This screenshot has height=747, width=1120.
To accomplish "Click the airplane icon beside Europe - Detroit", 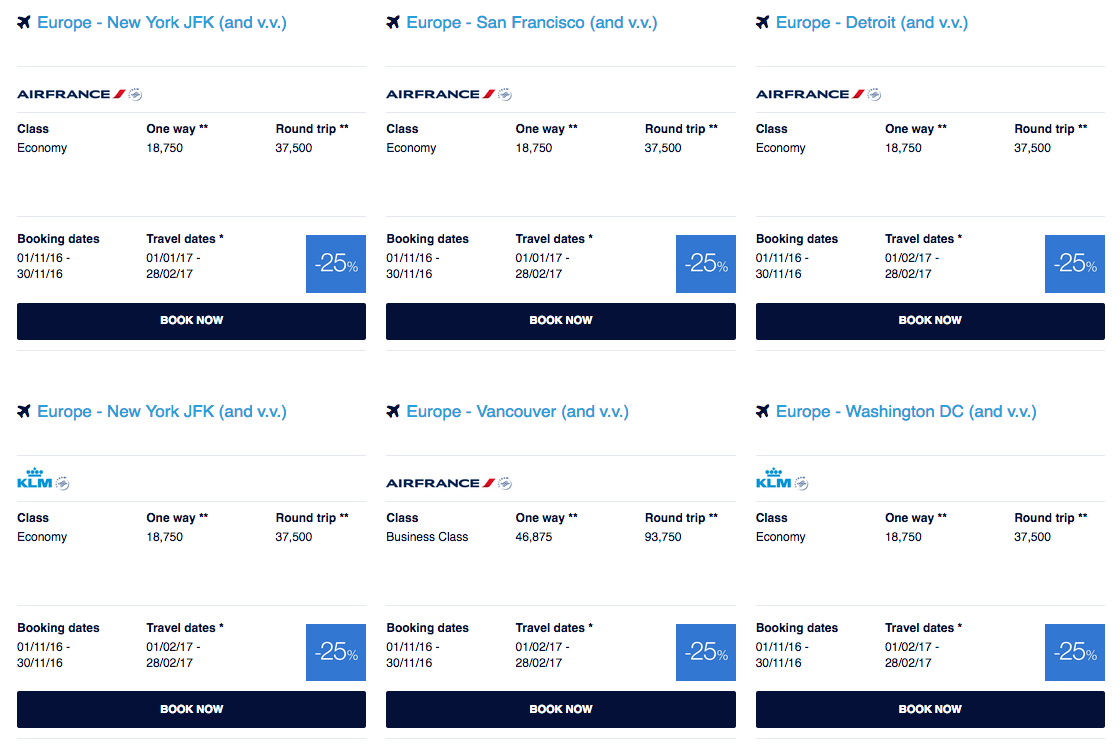I will [763, 21].
